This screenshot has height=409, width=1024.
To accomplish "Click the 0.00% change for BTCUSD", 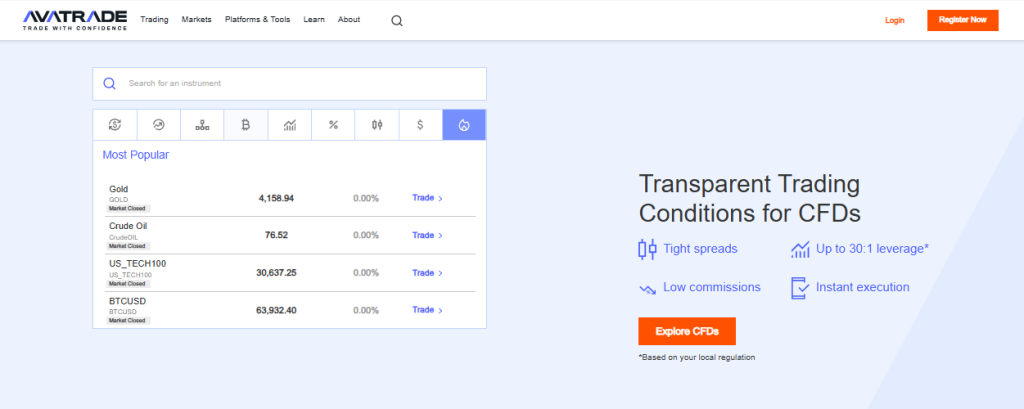I will click(x=366, y=310).
